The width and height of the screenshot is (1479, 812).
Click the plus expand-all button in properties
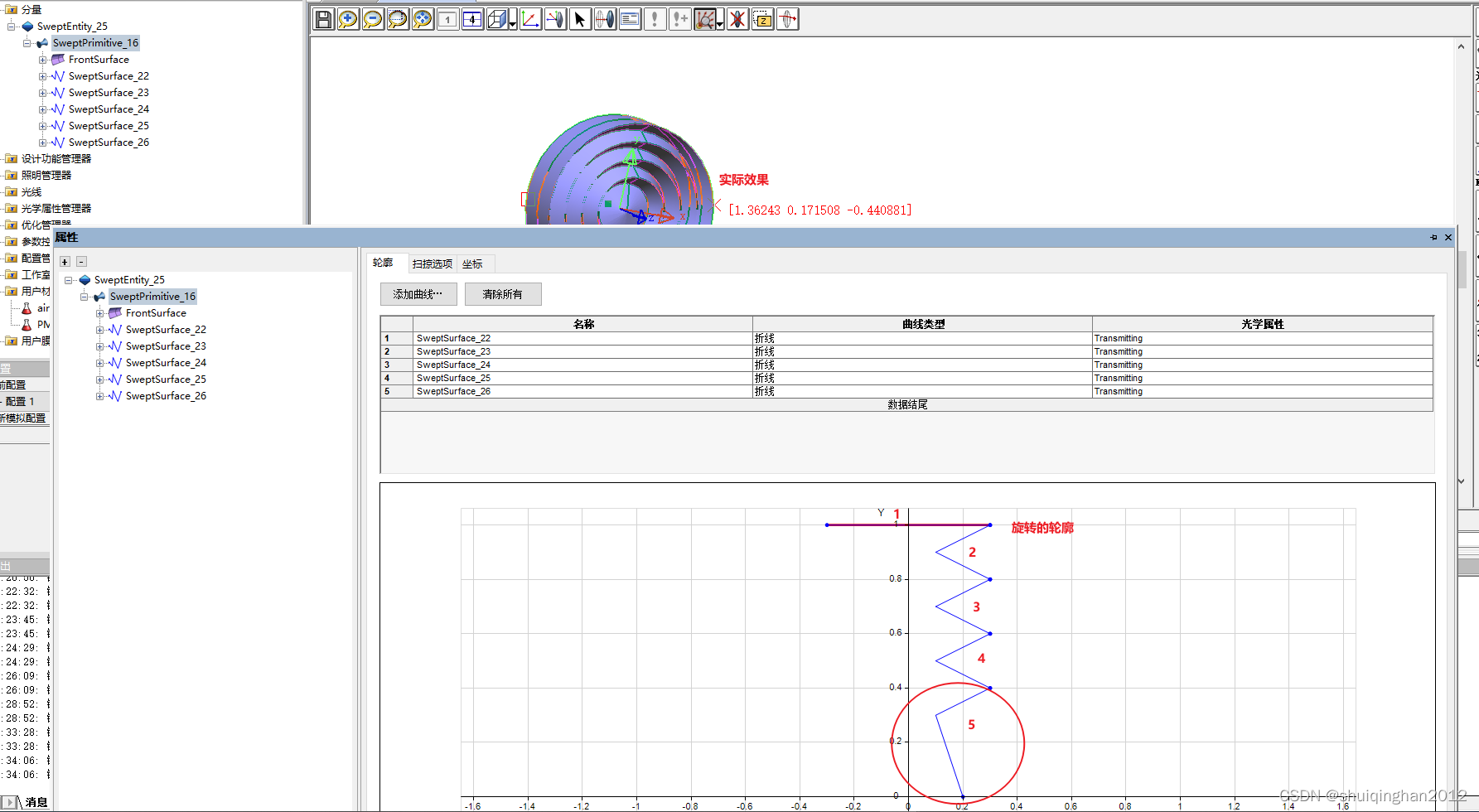click(65, 262)
